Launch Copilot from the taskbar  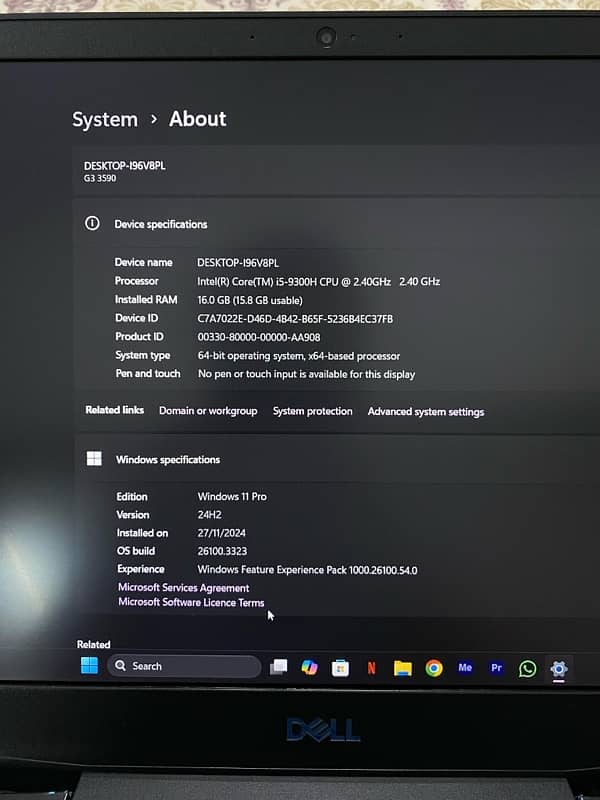click(x=309, y=667)
